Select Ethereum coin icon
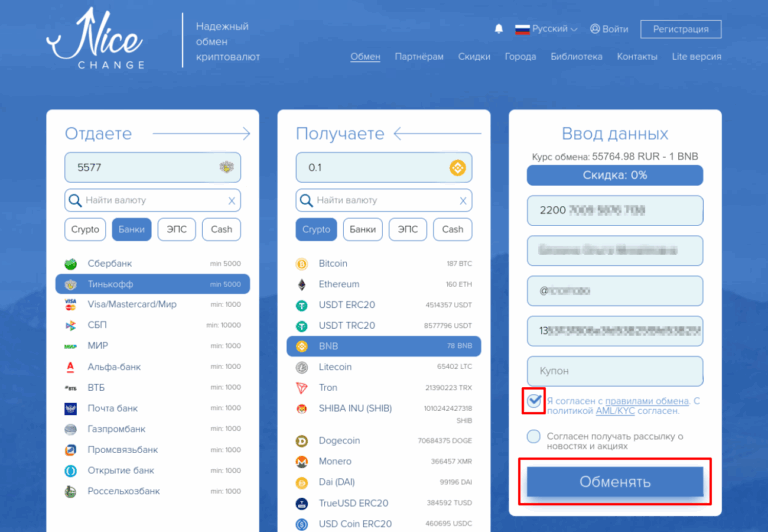This screenshot has width=768, height=532. coord(302,285)
